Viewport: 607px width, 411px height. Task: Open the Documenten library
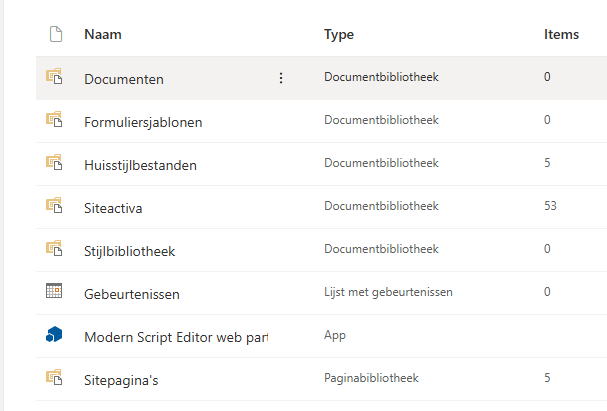coord(124,79)
